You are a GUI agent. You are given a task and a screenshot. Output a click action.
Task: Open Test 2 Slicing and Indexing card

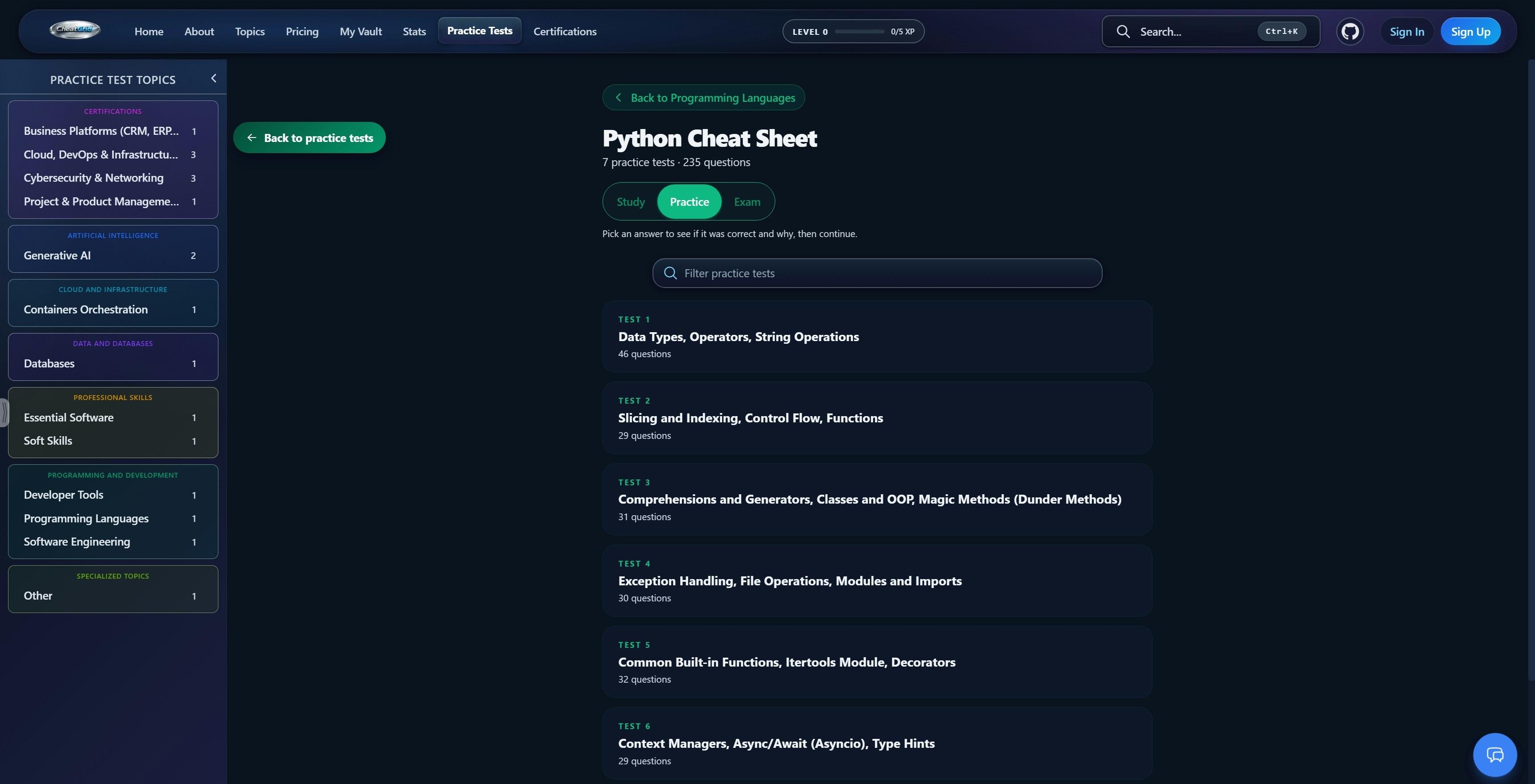877,417
